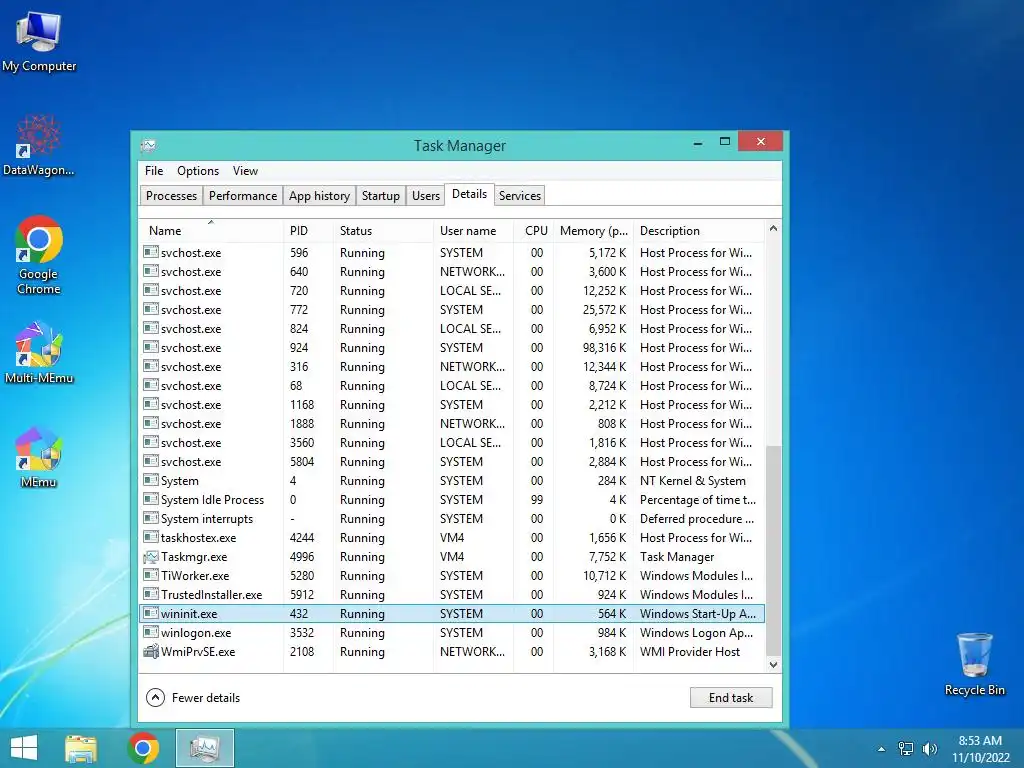1024x768 pixels.
Task: Click the icon next to winlogon.exe
Action: (x=151, y=633)
